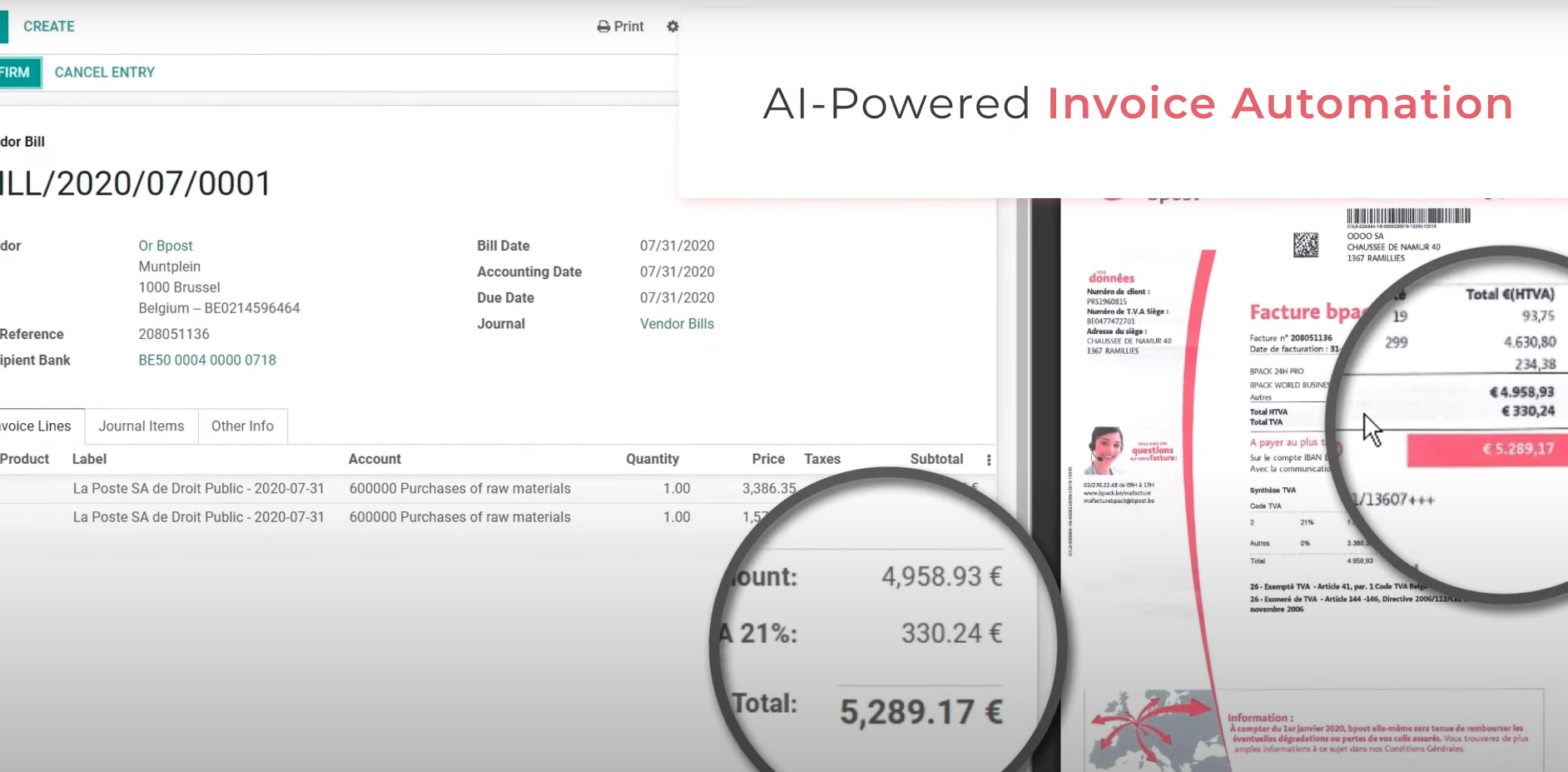Click the Due Date value 07/31/2020

pyautogui.click(x=677, y=297)
